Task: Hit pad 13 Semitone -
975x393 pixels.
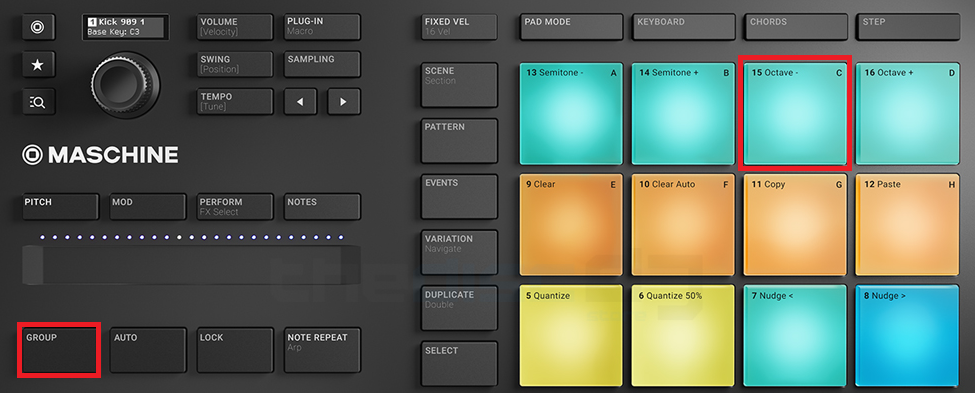Action: (x=571, y=113)
